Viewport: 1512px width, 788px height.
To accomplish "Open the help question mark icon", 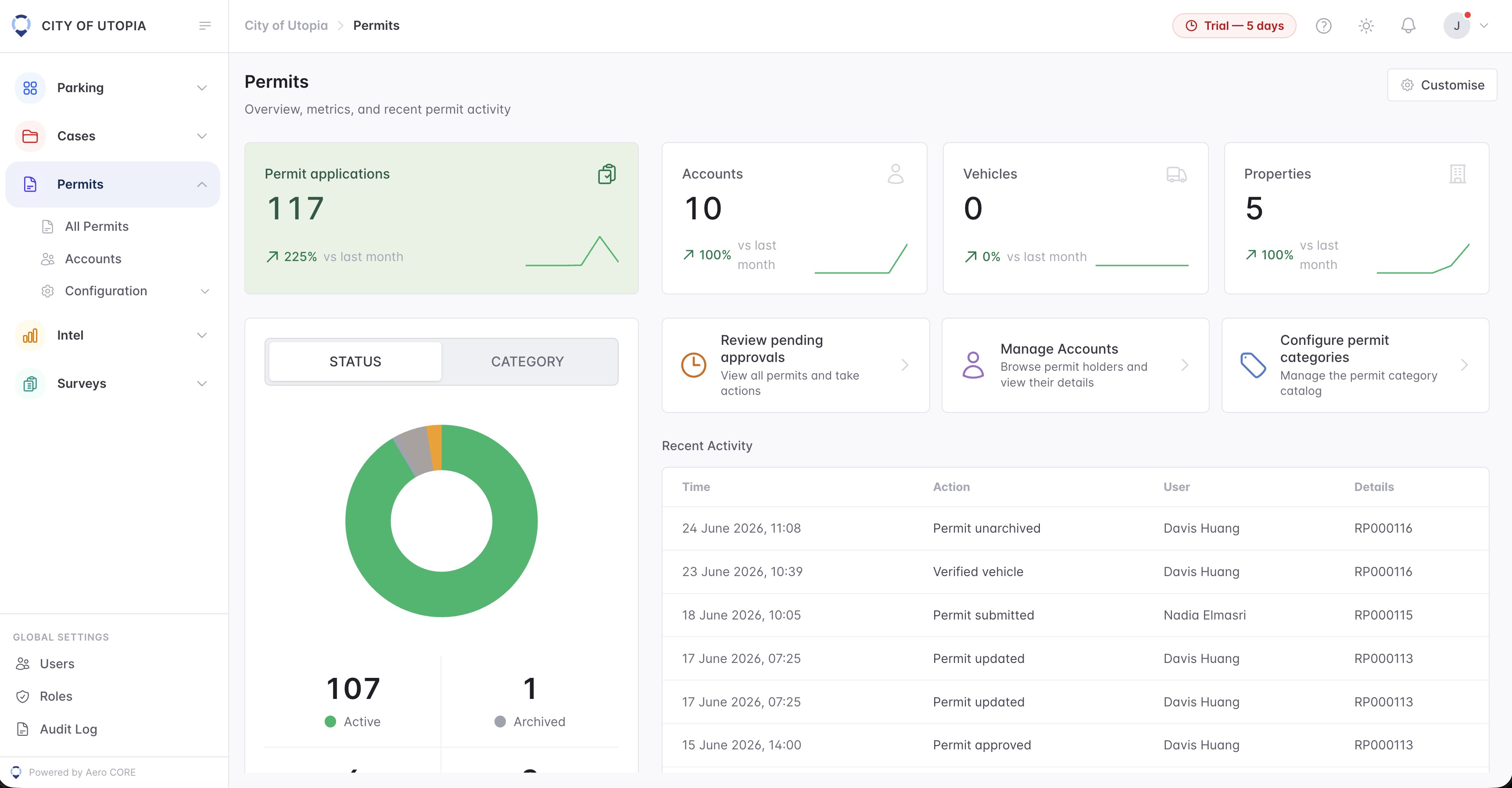I will 1324,26.
